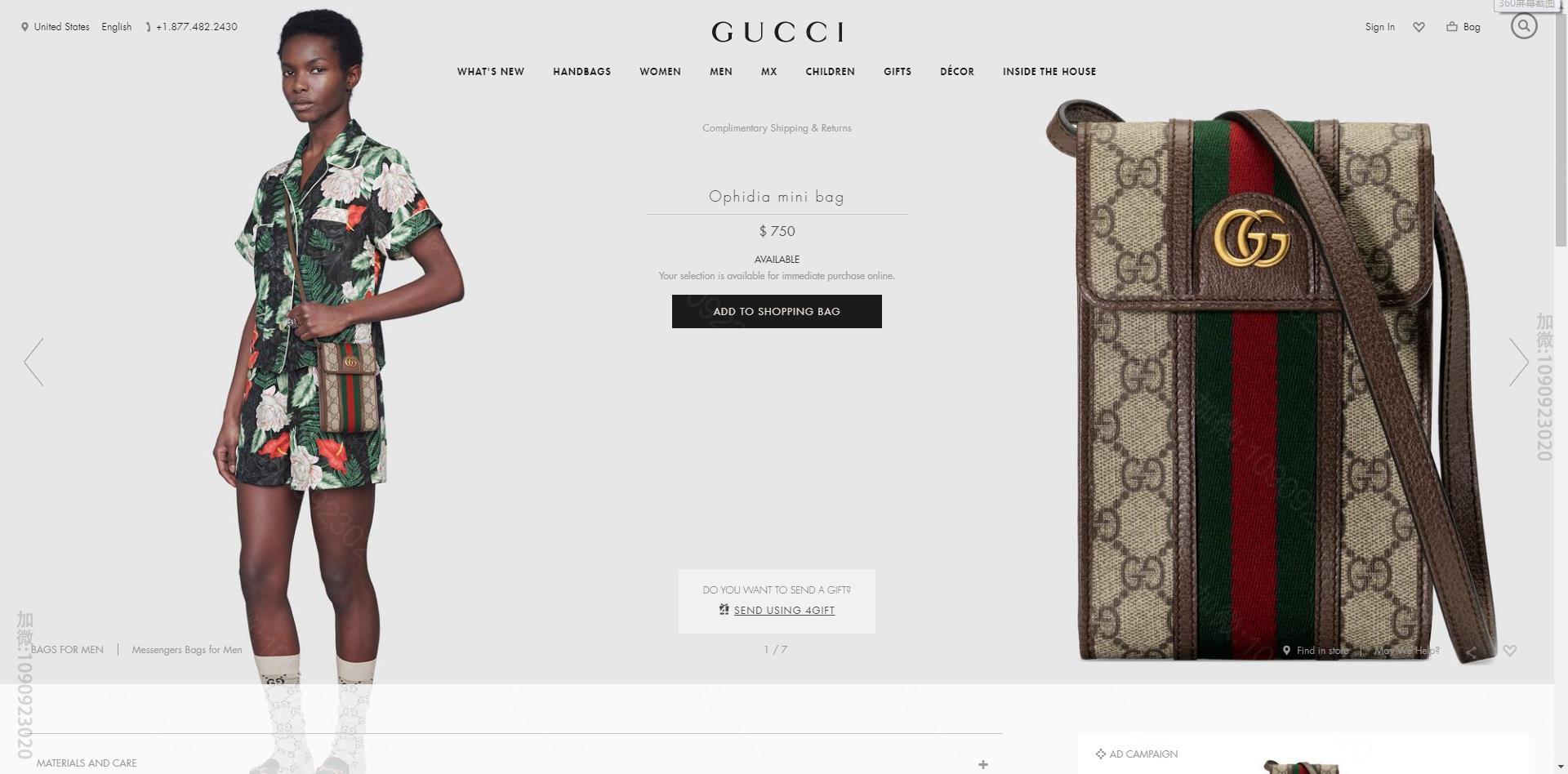Select United States location pin
The height and width of the screenshot is (774, 1568).
click(24, 27)
